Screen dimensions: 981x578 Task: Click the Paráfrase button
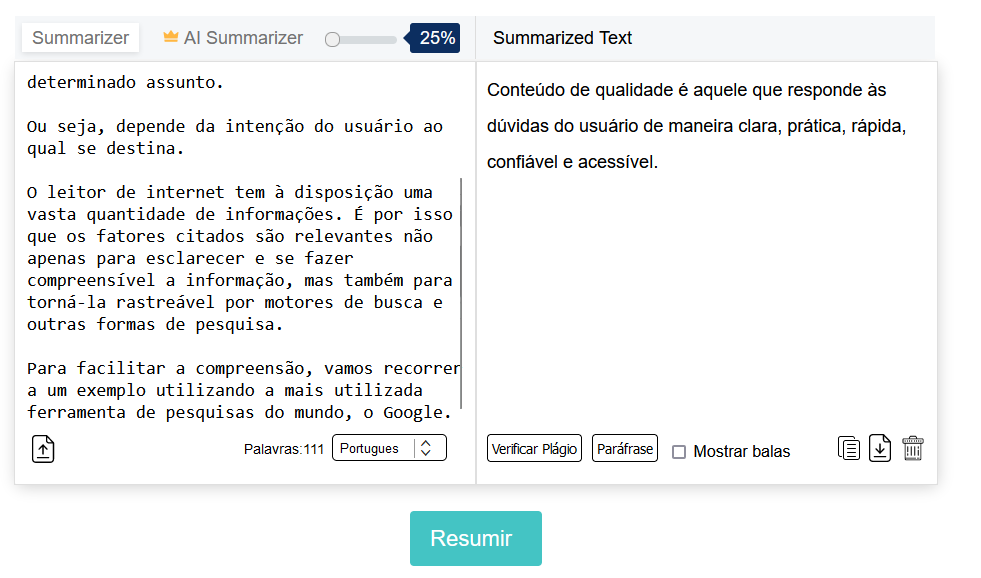[624, 449]
